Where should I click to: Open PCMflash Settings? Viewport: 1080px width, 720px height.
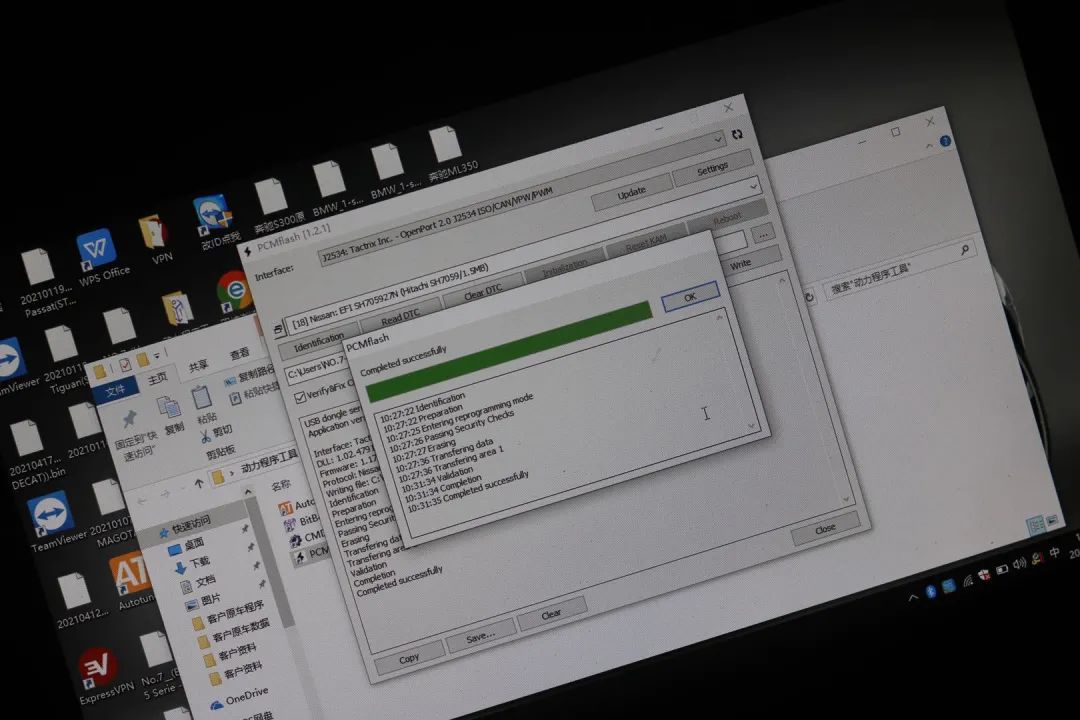(712, 169)
